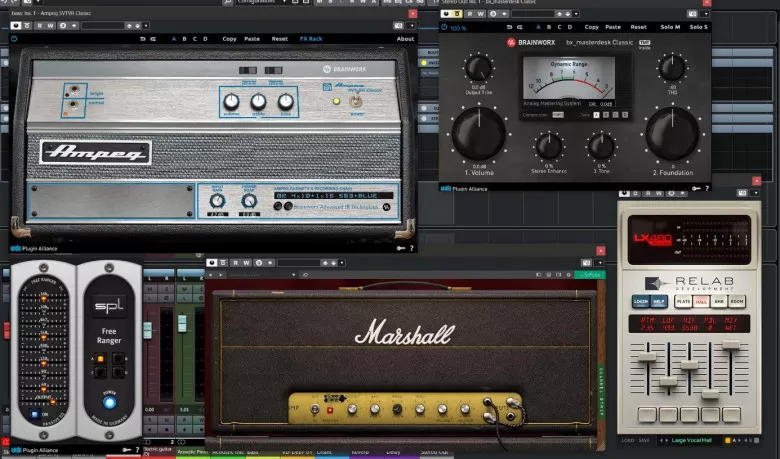780x459 pixels.
Task: Click help question mark in Ampeg footer
Action: [x=411, y=248]
